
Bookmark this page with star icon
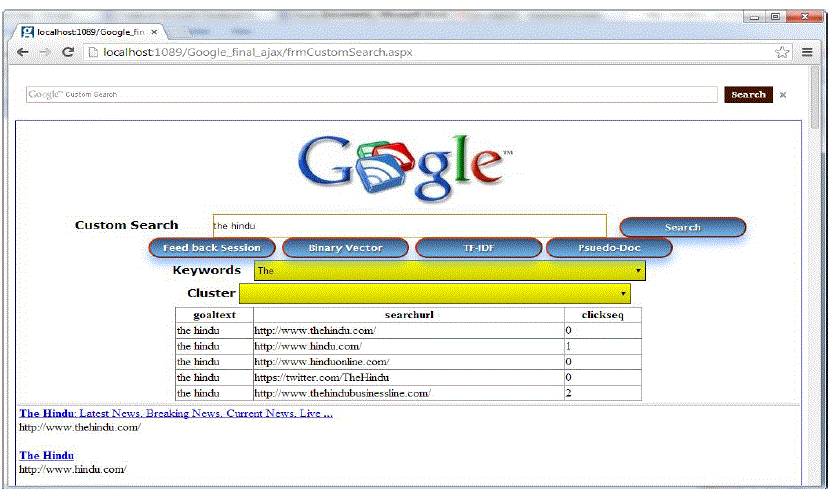click(x=782, y=52)
